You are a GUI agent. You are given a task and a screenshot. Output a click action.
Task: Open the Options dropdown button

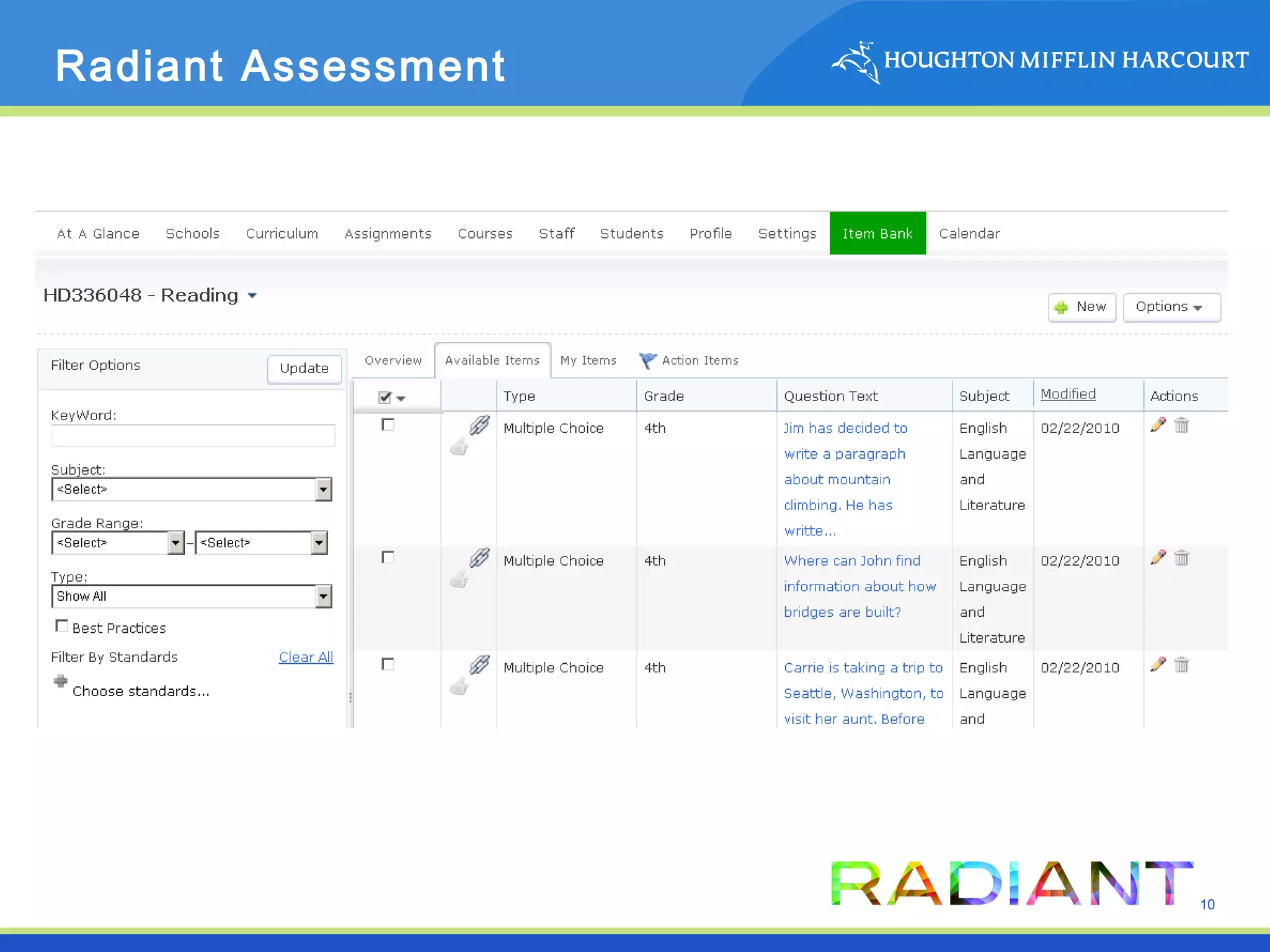point(1171,307)
